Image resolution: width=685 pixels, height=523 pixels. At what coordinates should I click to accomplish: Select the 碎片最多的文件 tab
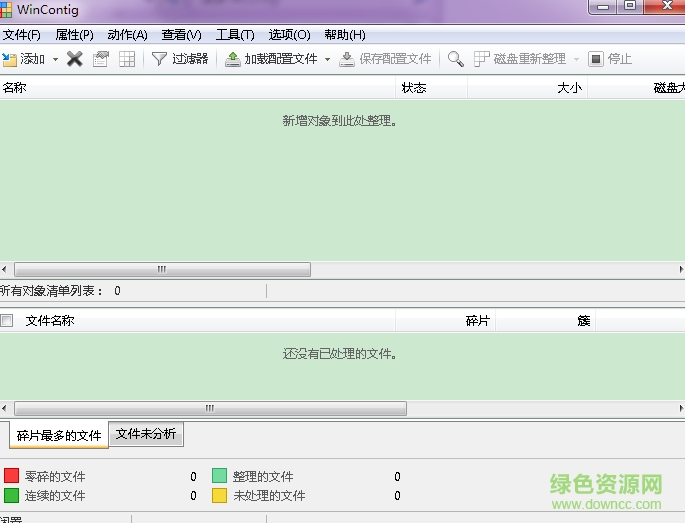pyautogui.click(x=59, y=436)
